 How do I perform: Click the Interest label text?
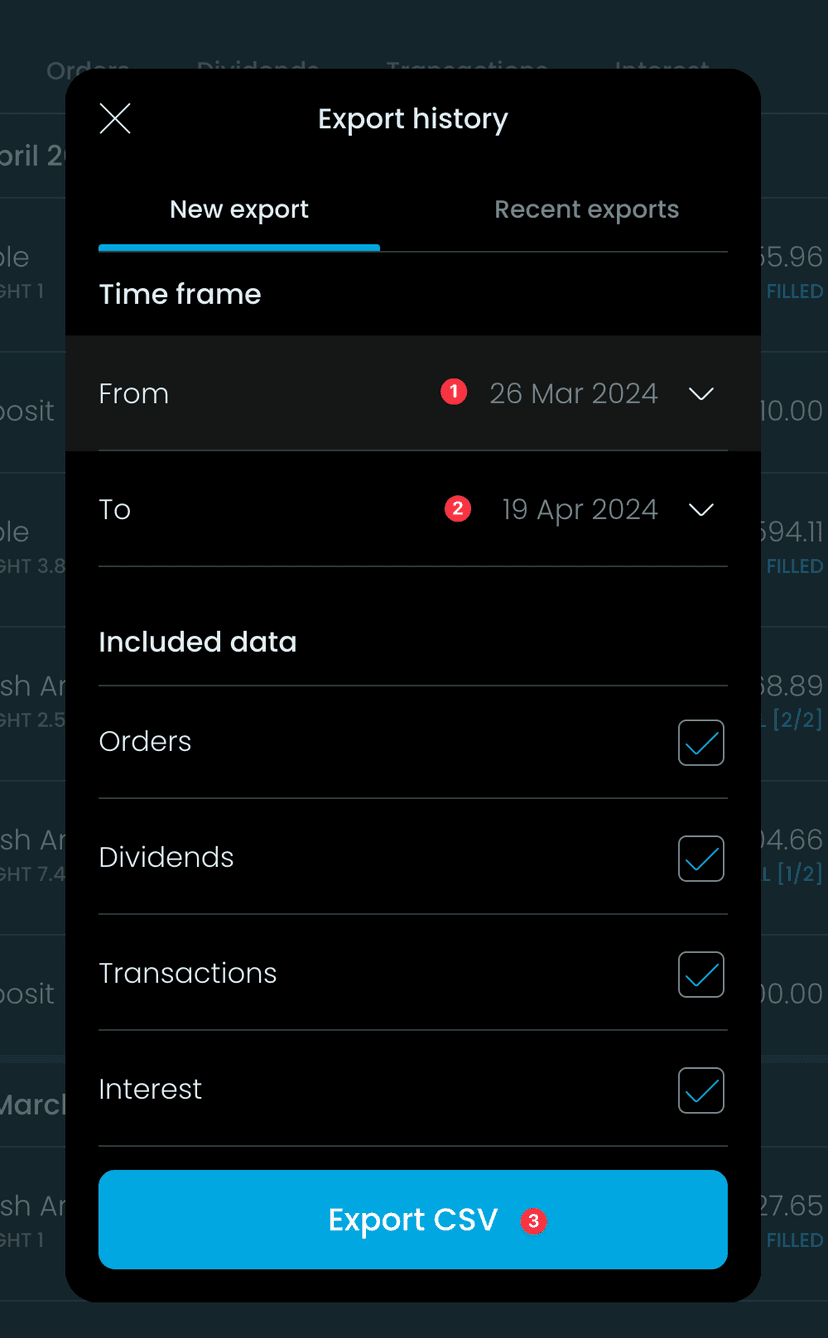click(x=150, y=1090)
